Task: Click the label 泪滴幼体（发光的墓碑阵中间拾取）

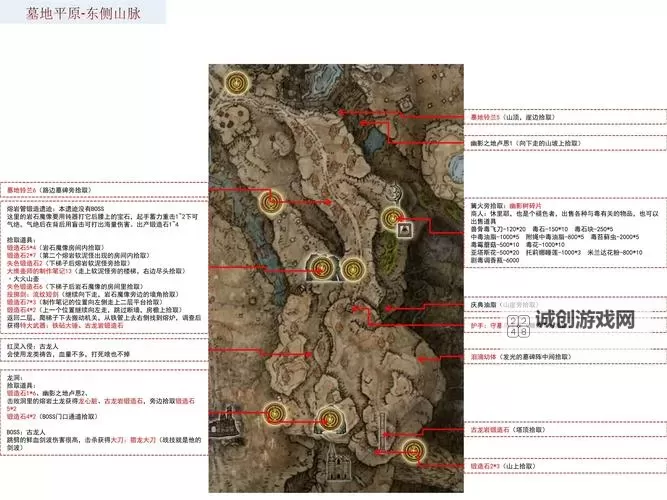Action: 521,357
